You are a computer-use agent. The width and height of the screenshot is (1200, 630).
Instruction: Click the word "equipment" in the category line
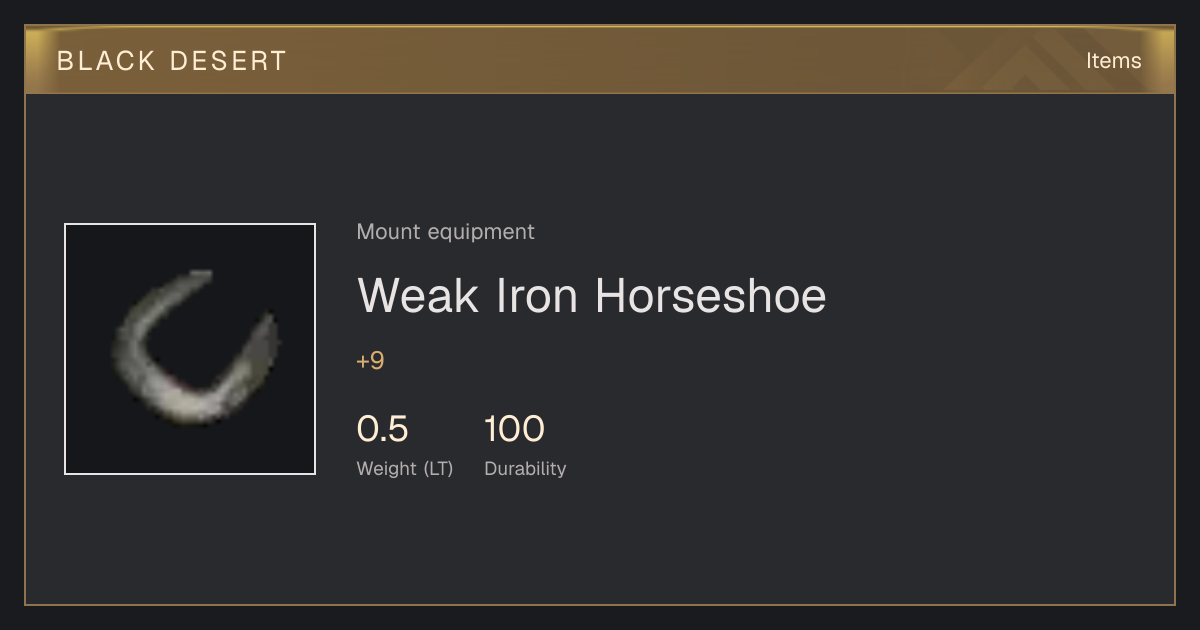[481, 232]
